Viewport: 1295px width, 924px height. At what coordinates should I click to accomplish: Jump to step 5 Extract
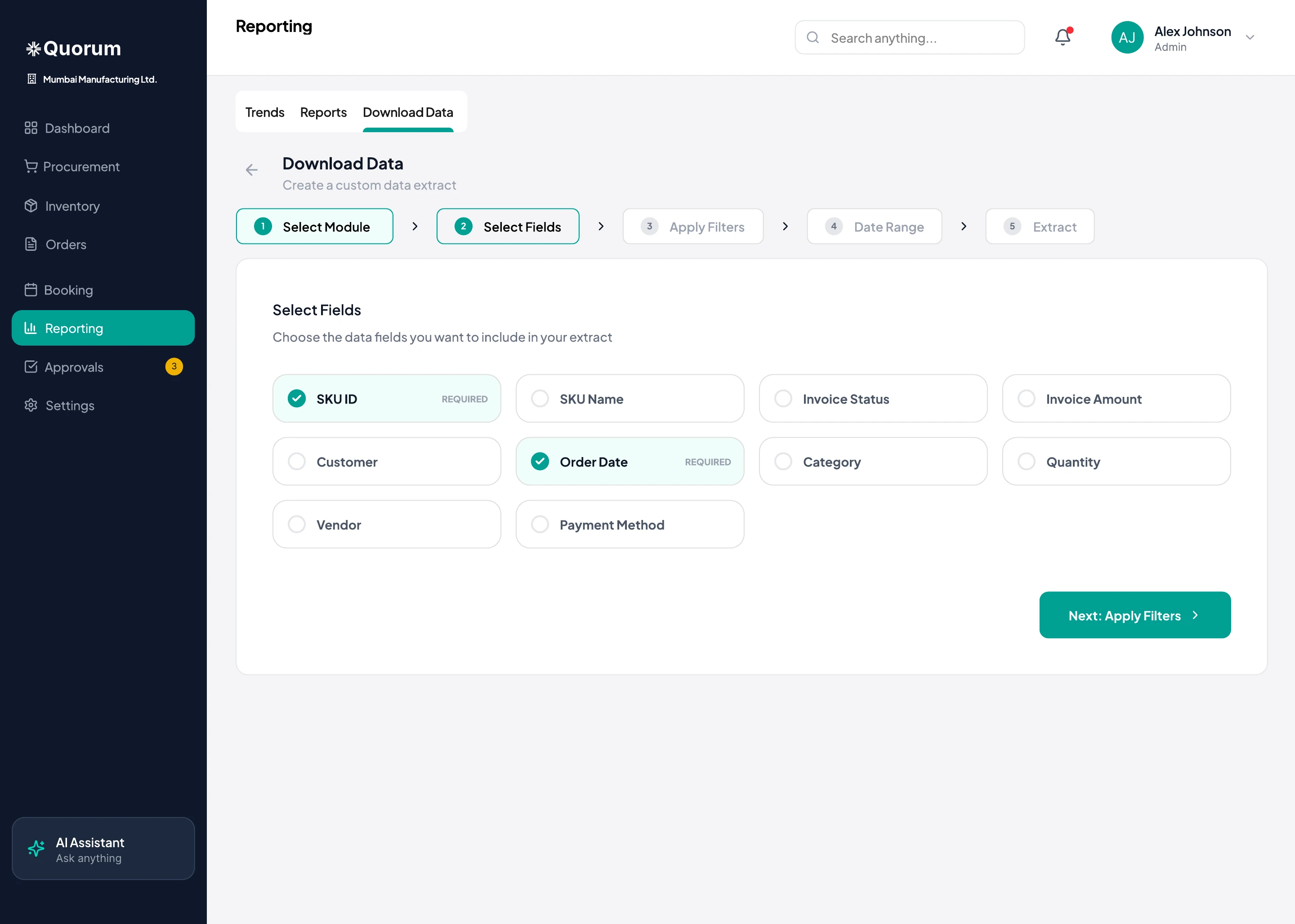1040,227
